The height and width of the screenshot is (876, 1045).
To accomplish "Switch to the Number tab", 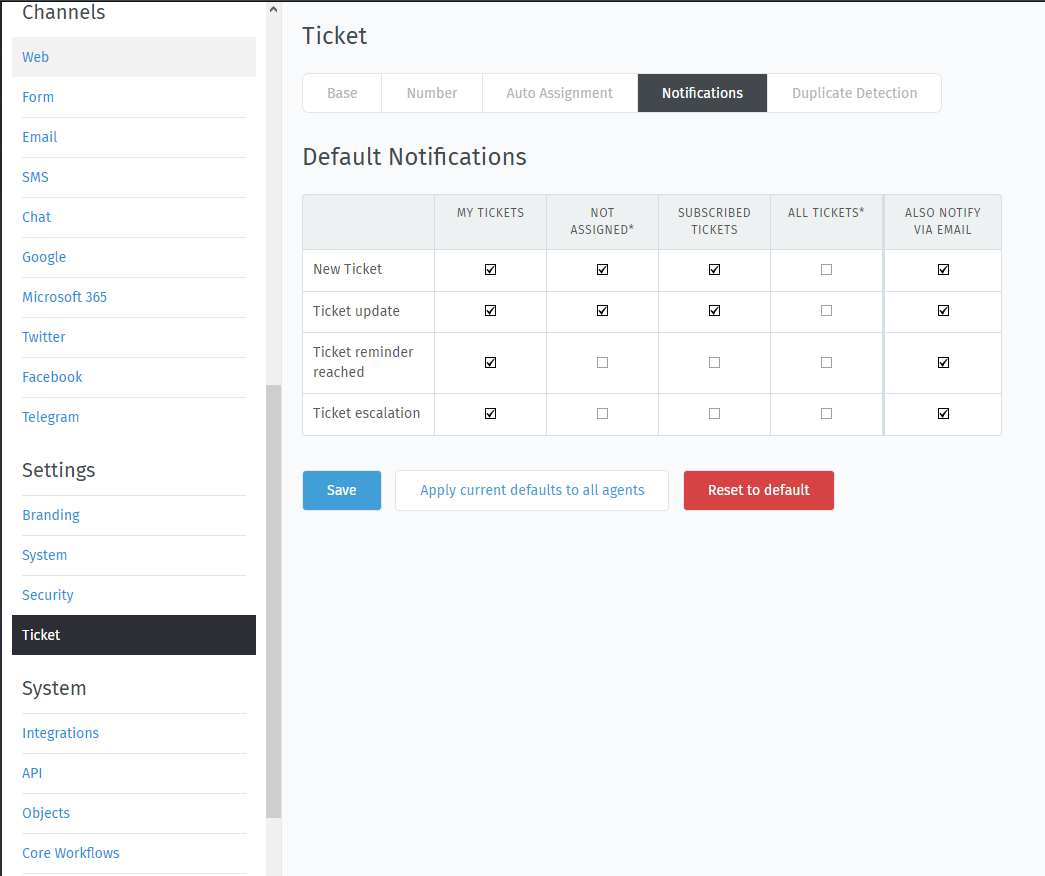I will (431, 92).
